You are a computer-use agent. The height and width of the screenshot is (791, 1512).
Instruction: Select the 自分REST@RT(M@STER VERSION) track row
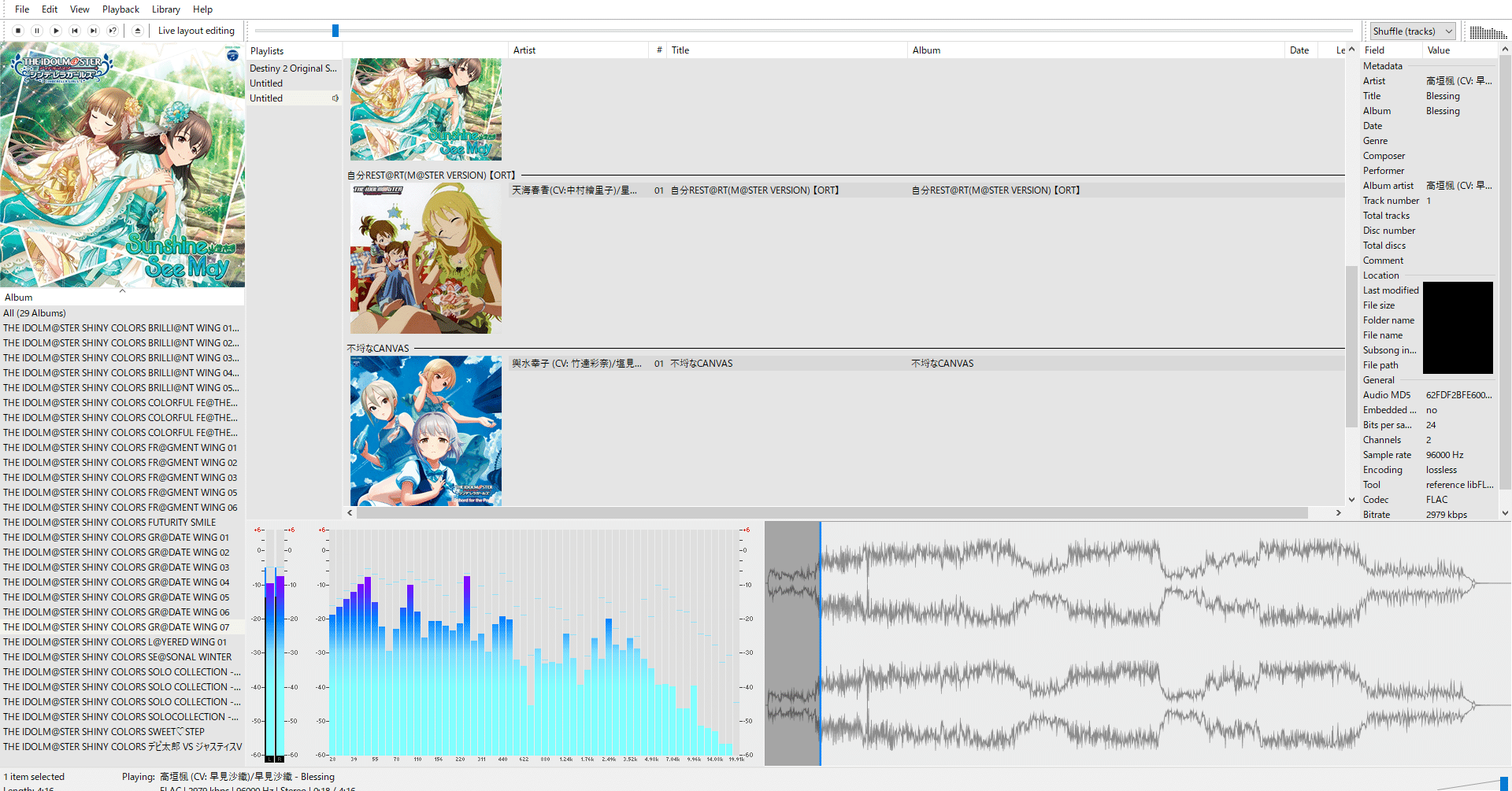coord(926,190)
